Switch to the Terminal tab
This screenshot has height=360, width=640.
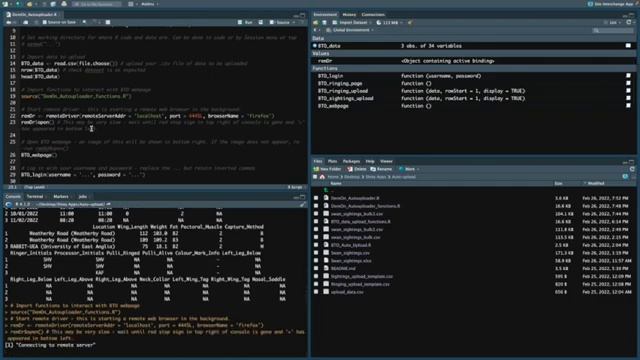[35, 197]
